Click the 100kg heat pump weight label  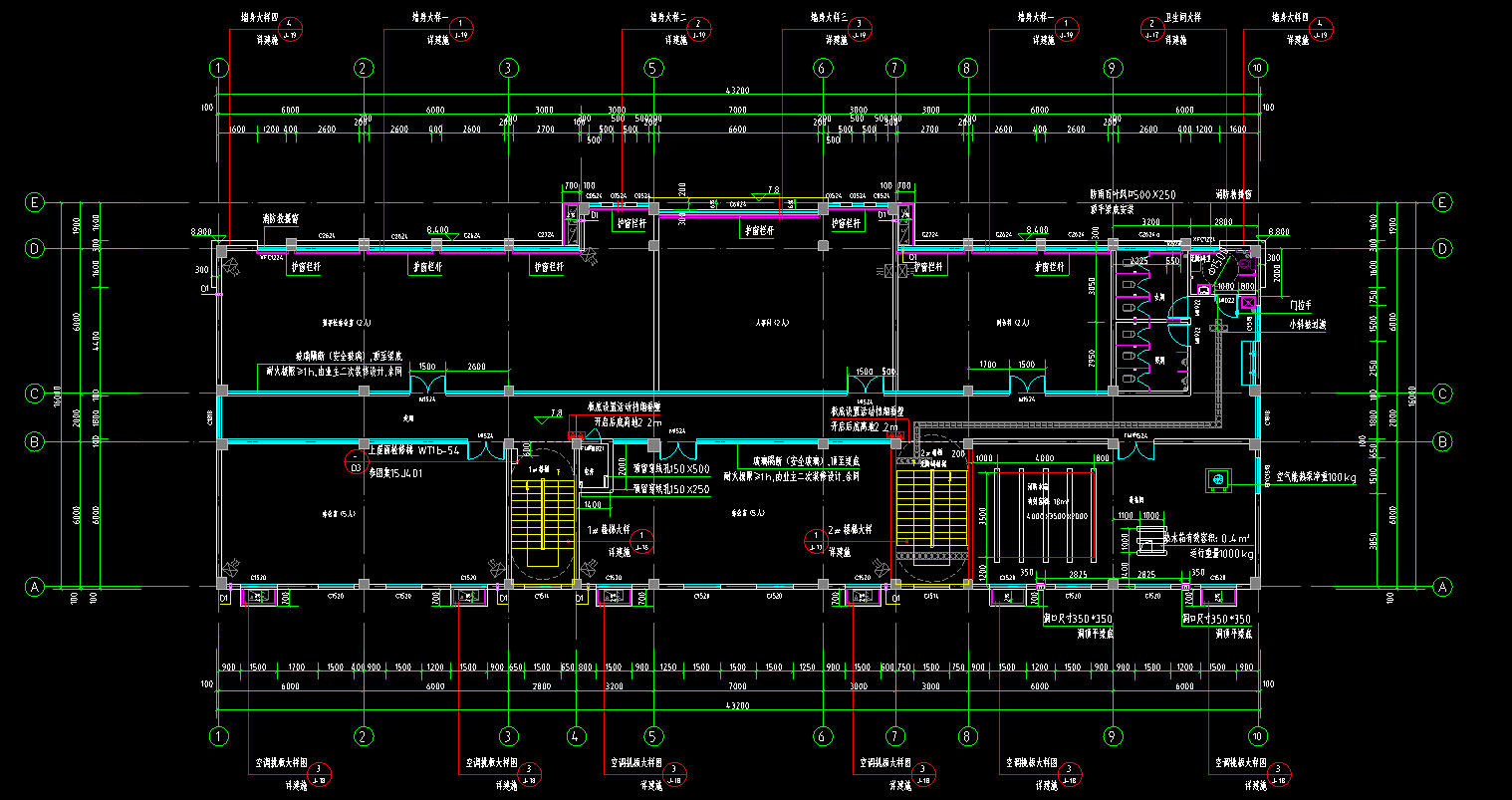tap(1316, 477)
